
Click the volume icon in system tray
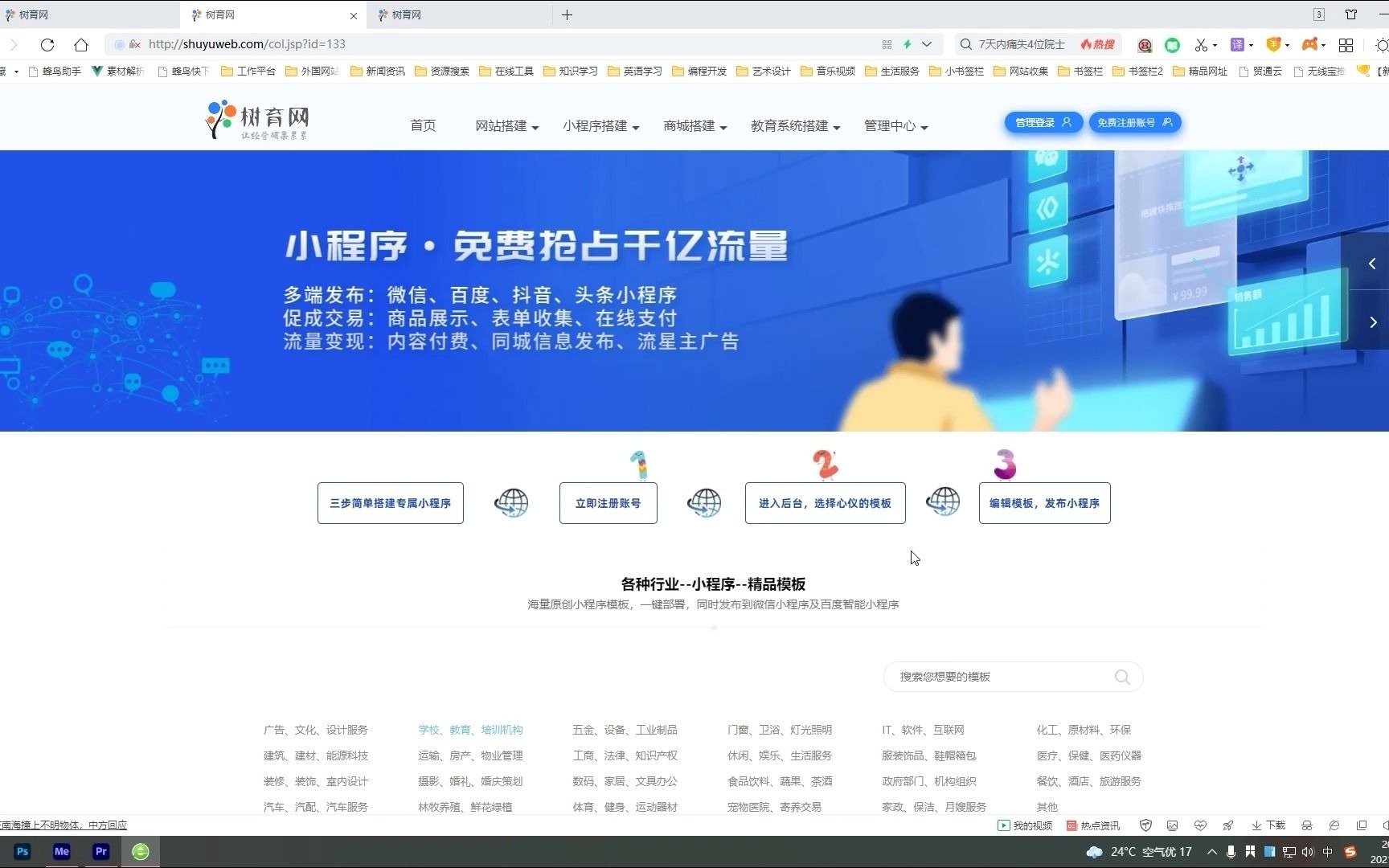(1308, 852)
